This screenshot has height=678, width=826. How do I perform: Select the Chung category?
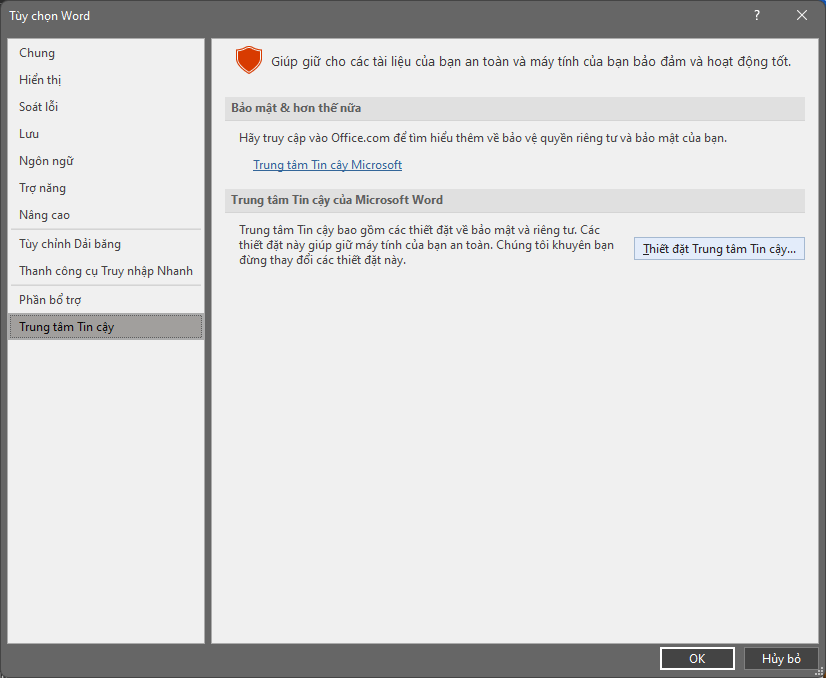coord(37,53)
